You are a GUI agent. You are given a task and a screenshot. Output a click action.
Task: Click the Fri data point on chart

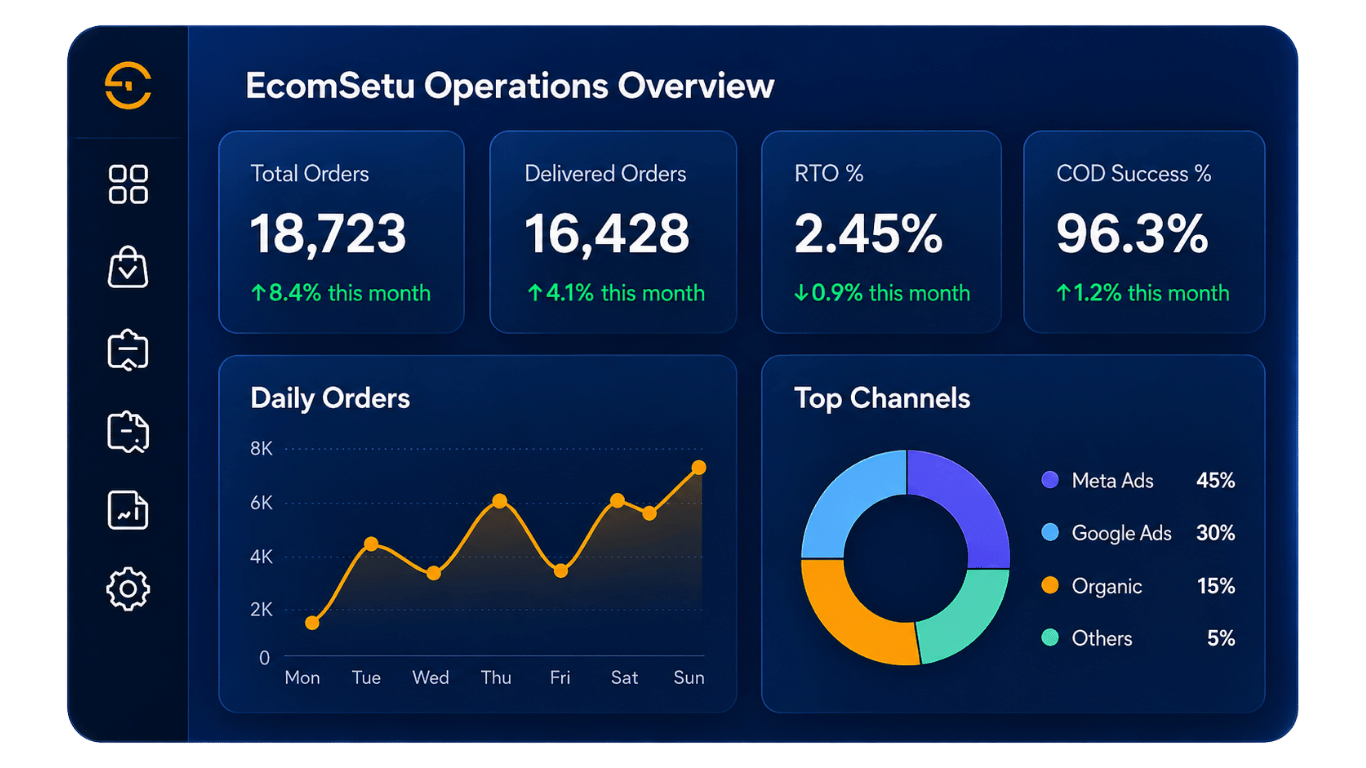coord(561,571)
